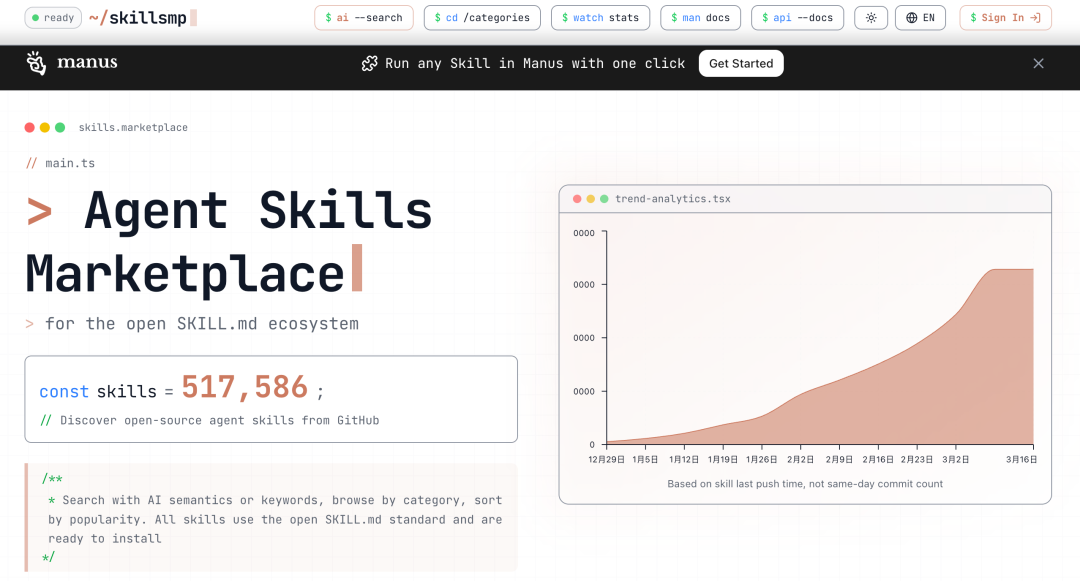Open the ai --search nav item
The height and width of the screenshot is (581, 1080).
coord(364,18)
